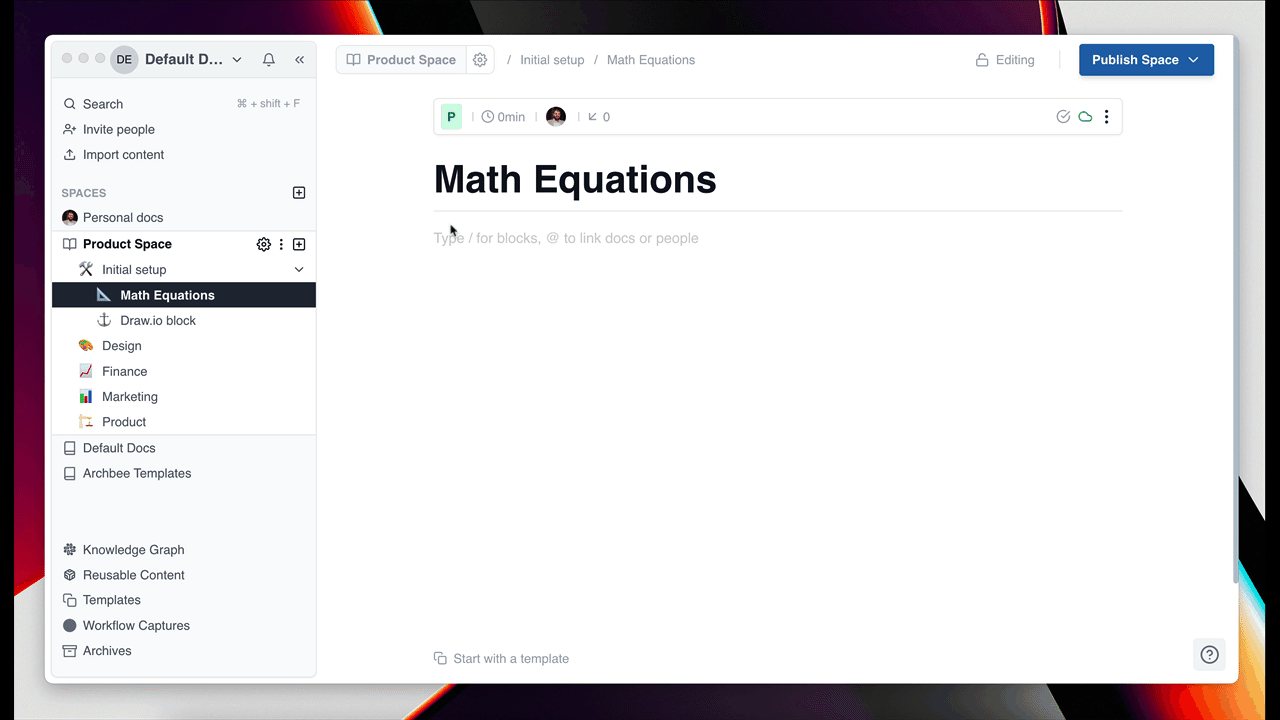
Task: Open the document three-dot options menu
Action: 1106,117
